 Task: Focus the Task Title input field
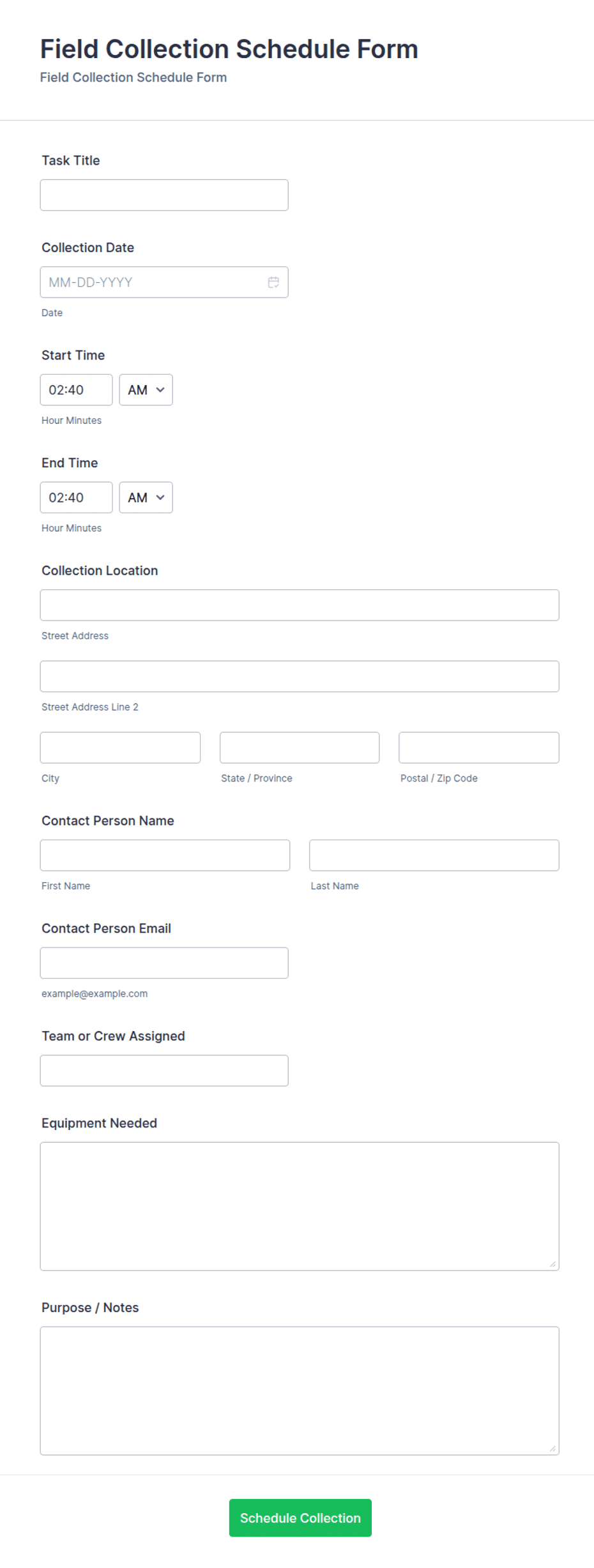click(x=164, y=195)
